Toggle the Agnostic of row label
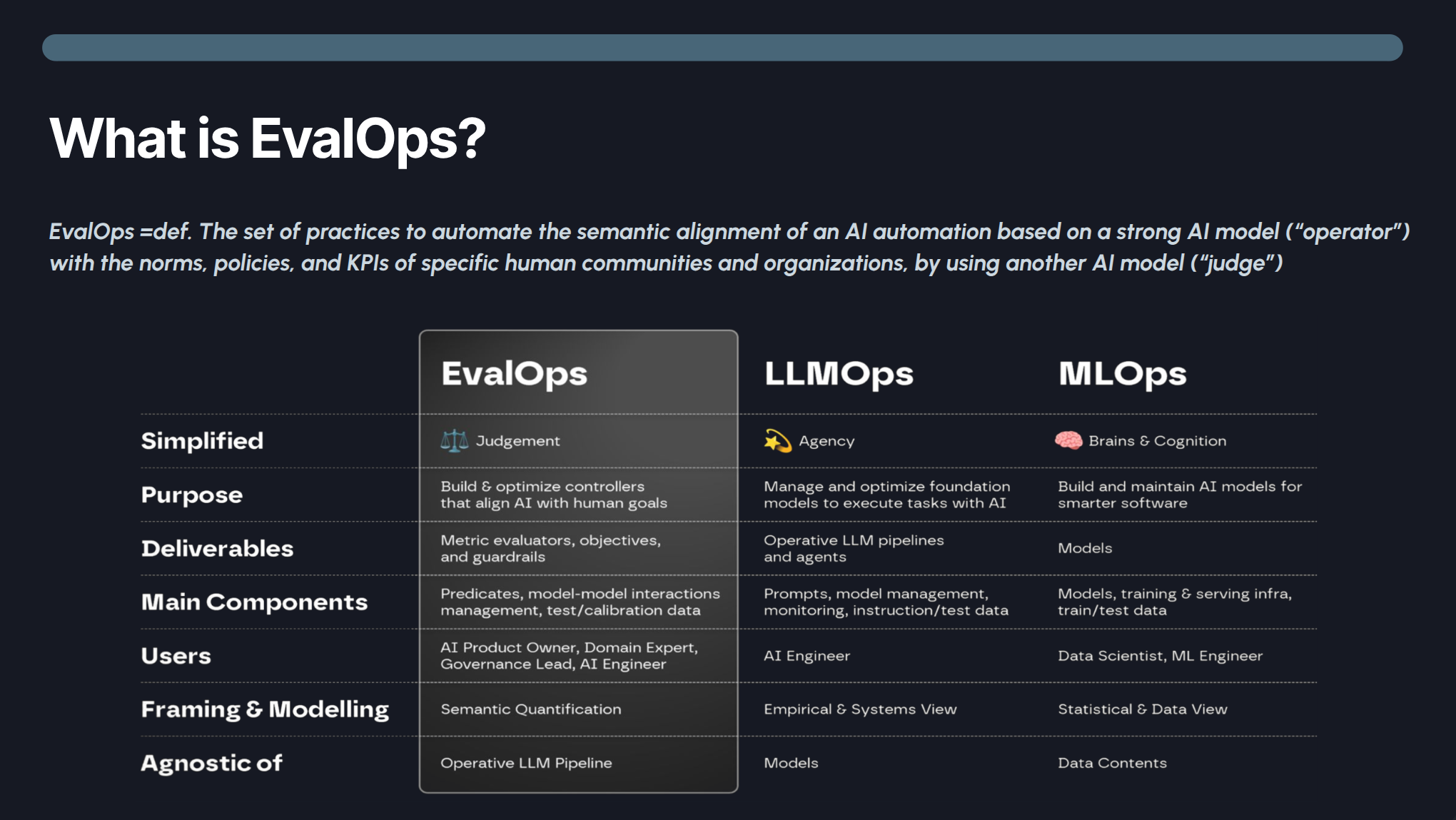This screenshot has height=820, width=1456. coord(211,762)
